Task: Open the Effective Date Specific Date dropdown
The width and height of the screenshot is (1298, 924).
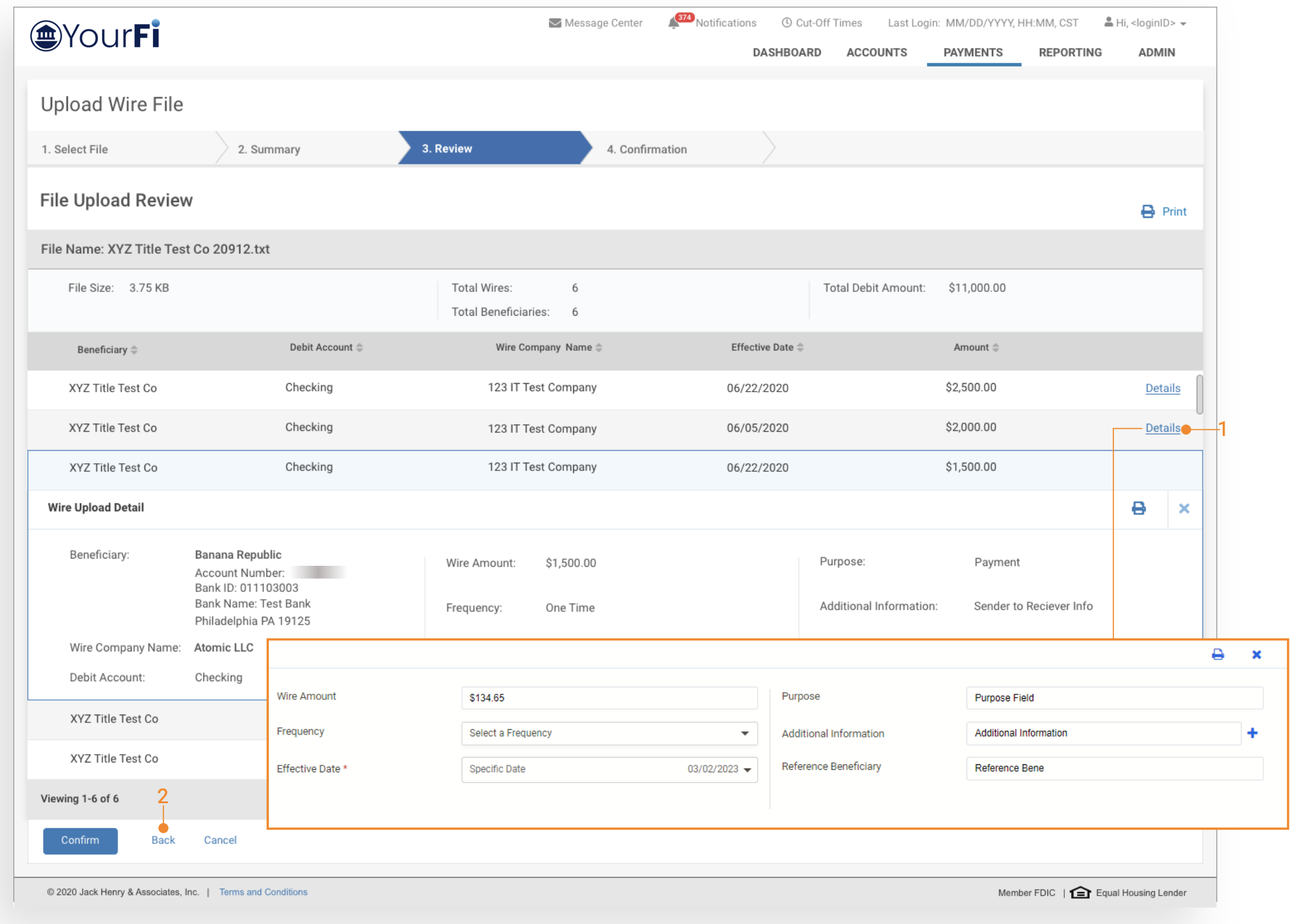Action: pos(609,769)
